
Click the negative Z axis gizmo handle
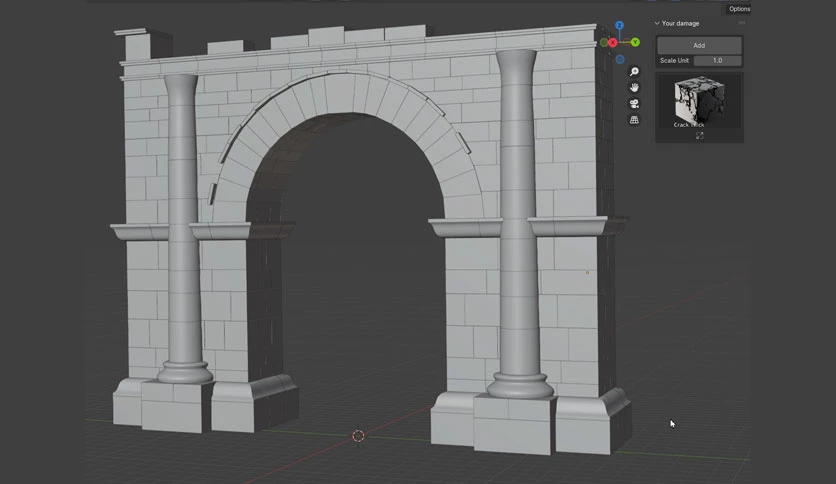pos(620,59)
